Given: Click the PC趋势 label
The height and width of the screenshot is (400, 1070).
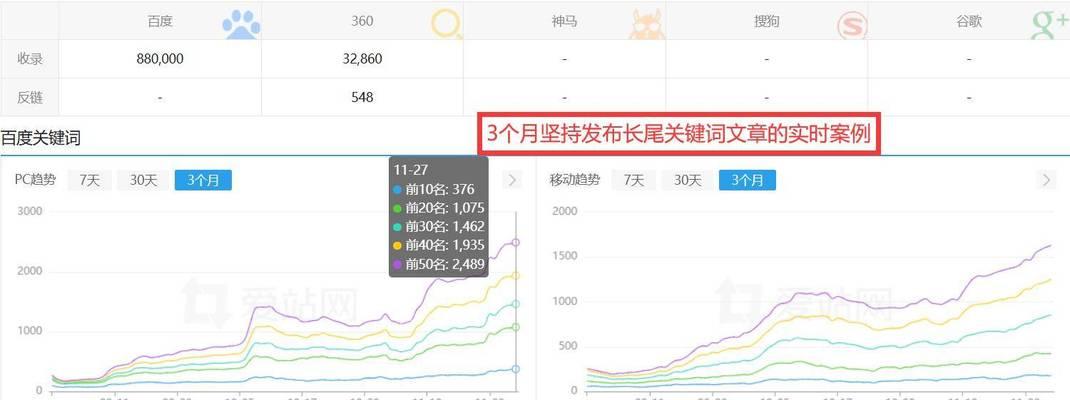Looking at the screenshot, I should 35,180.
